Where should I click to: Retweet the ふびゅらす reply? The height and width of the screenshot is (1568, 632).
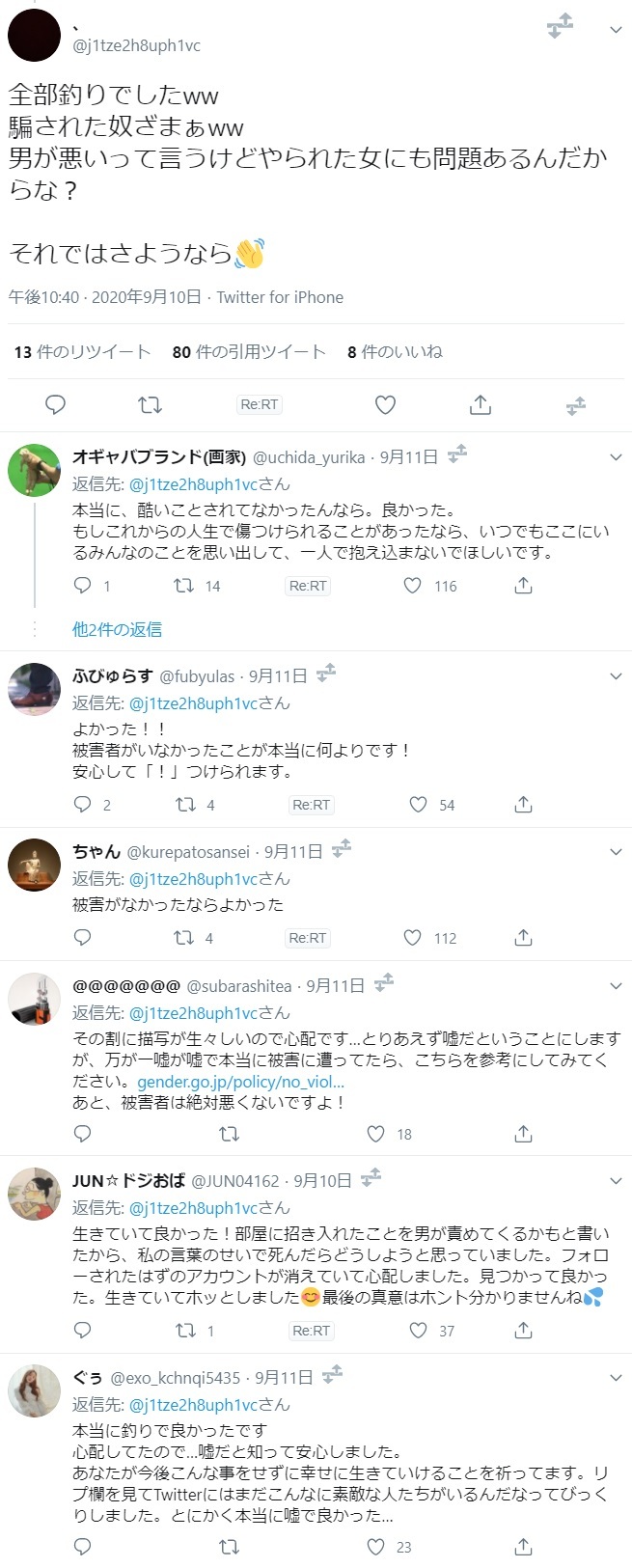183,805
